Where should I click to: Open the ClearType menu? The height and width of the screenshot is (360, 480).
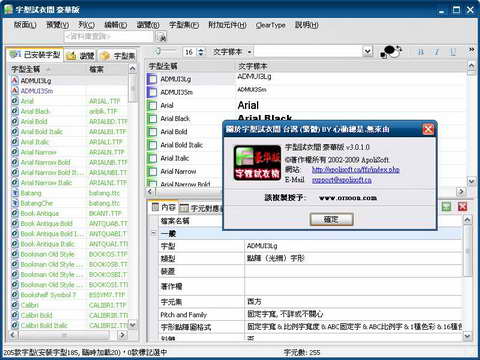click(270, 25)
